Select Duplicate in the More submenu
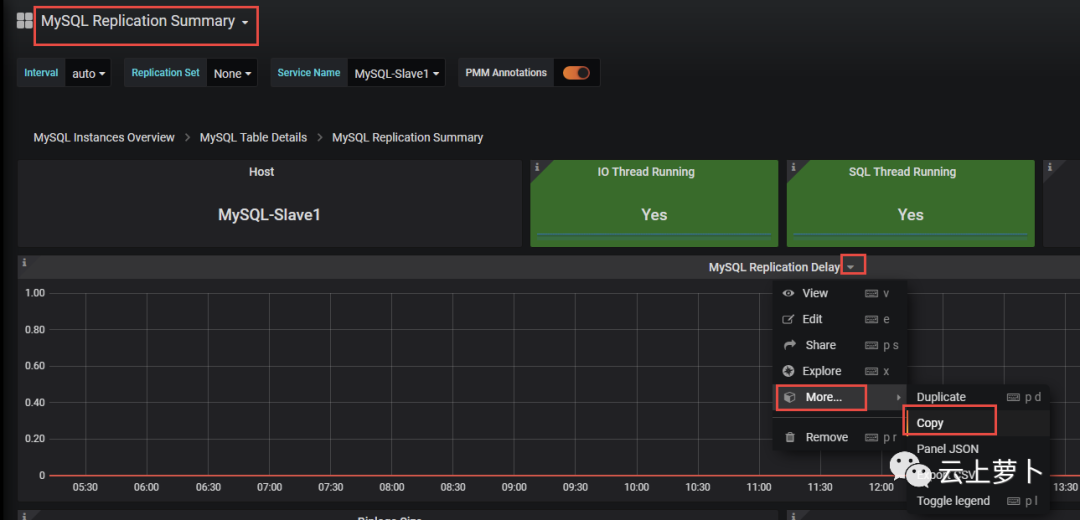The image size is (1080, 520). tap(978, 397)
